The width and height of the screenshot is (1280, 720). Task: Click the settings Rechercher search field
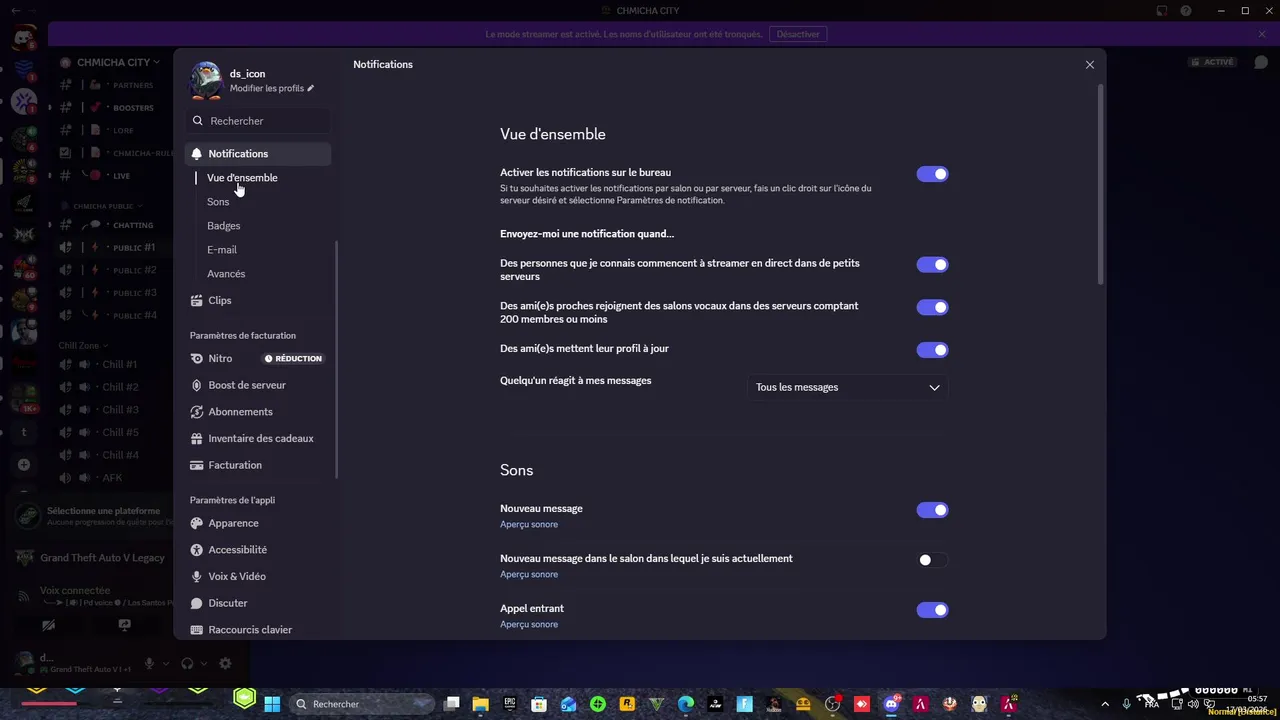click(x=258, y=121)
